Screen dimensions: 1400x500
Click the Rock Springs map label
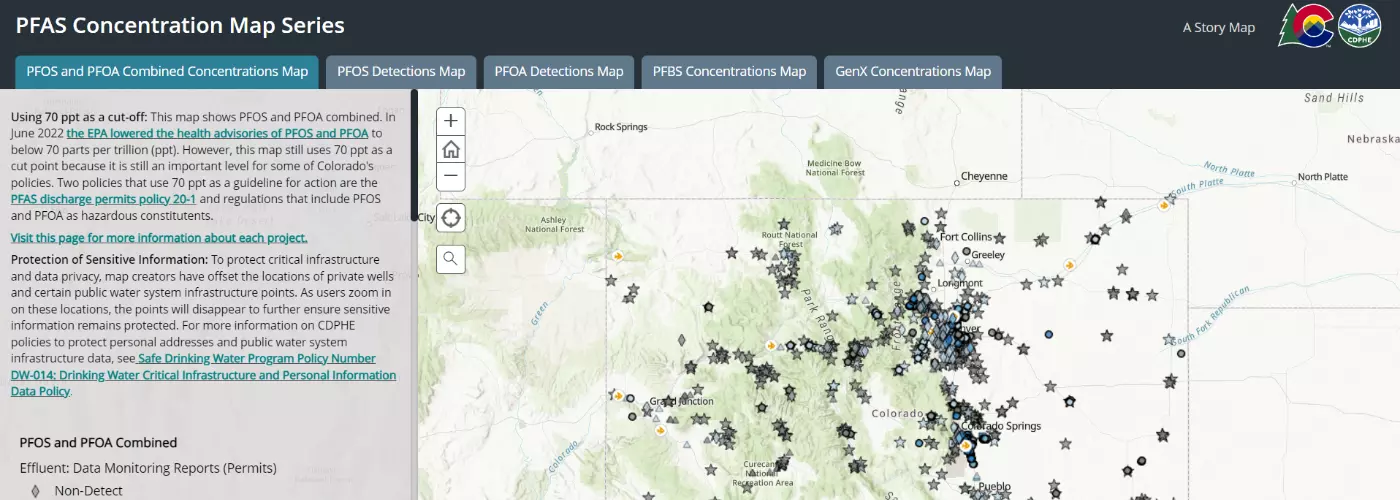coord(621,127)
